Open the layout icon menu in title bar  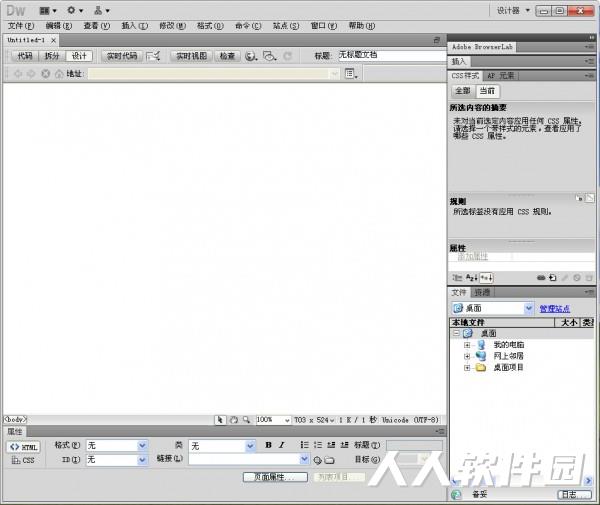(48, 11)
